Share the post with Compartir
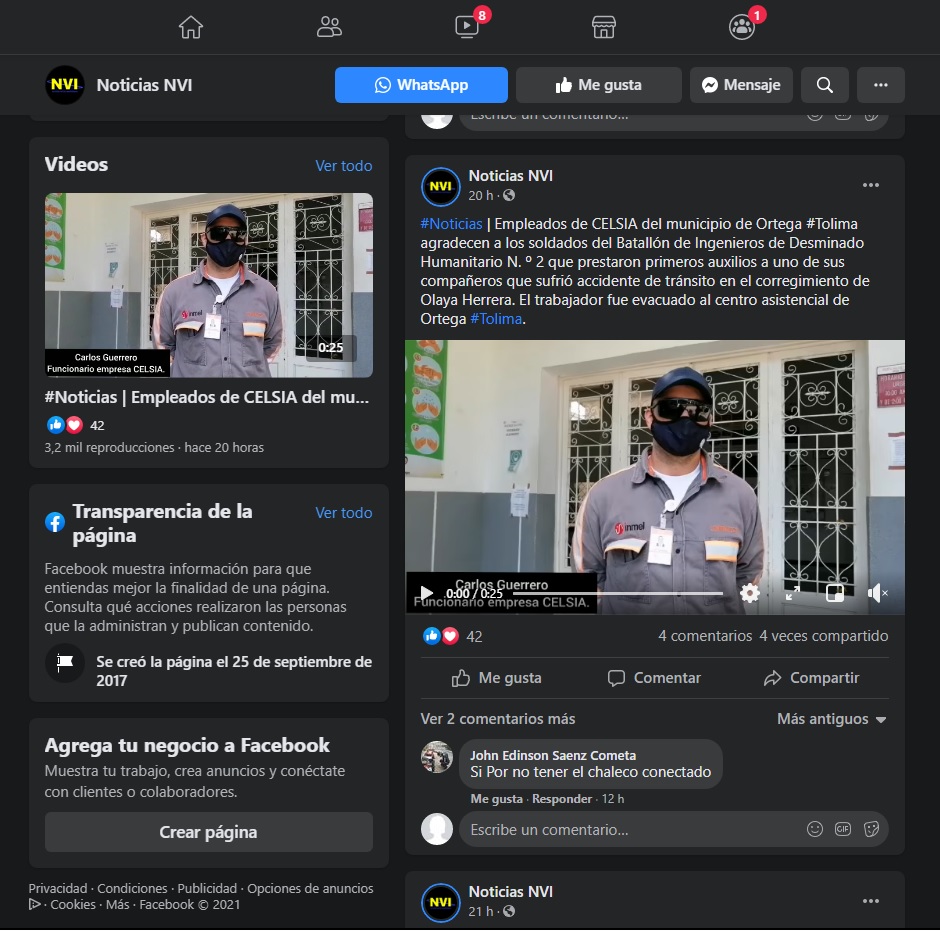Image resolution: width=940 pixels, height=932 pixels. (811, 678)
